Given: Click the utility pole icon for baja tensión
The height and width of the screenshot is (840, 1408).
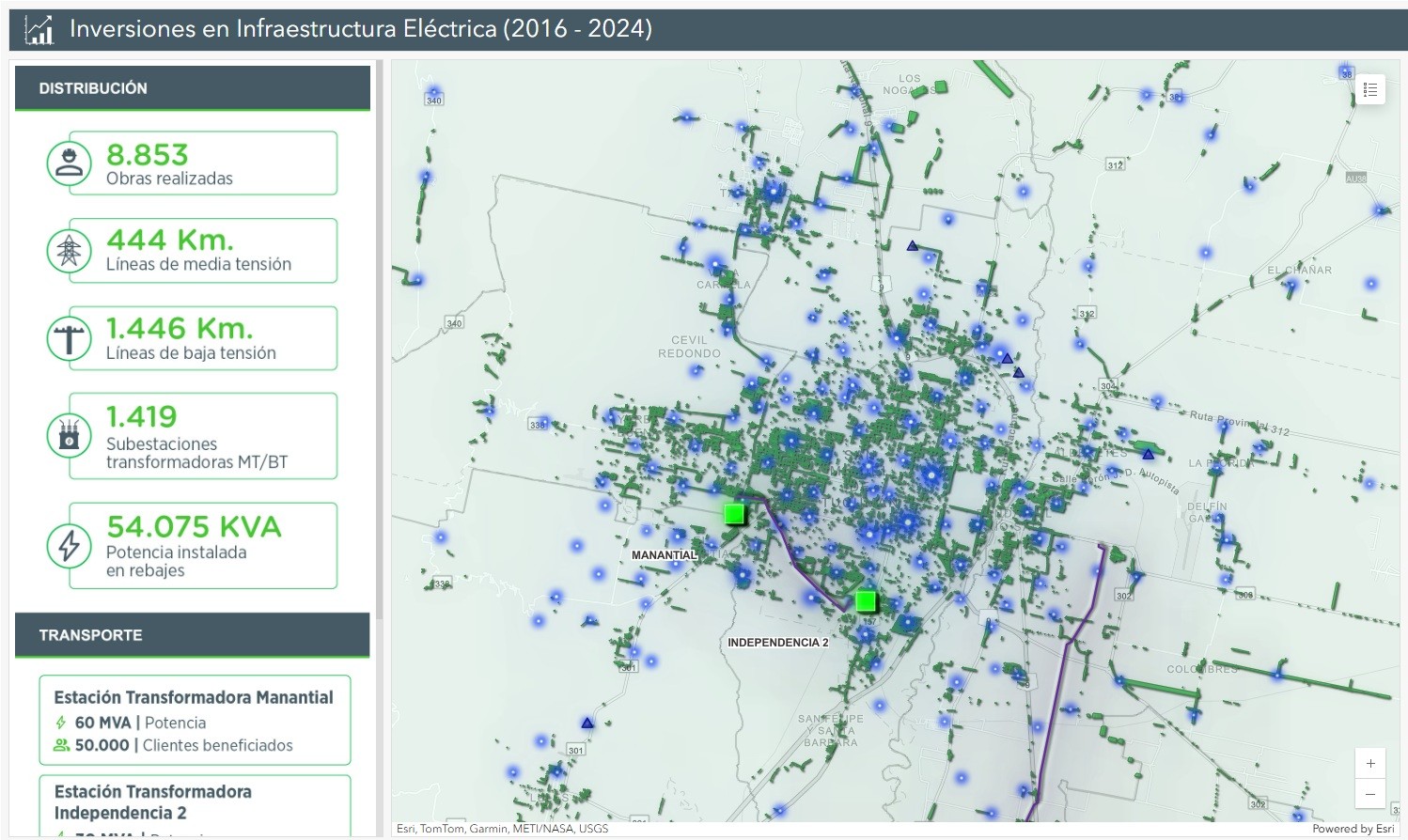Looking at the screenshot, I should [x=69, y=338].
